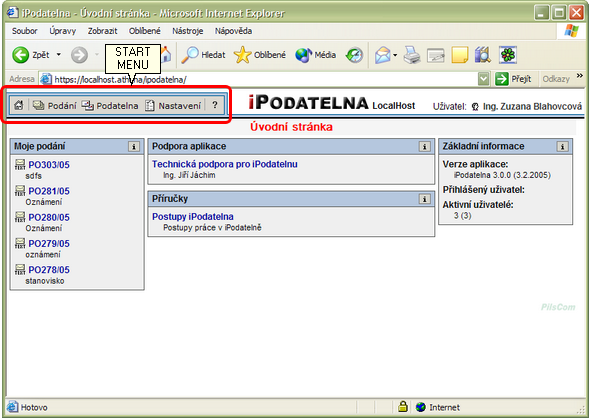Click the IE page icon in address bar
Screen dimensions: 589x418
tap(46, 79)
